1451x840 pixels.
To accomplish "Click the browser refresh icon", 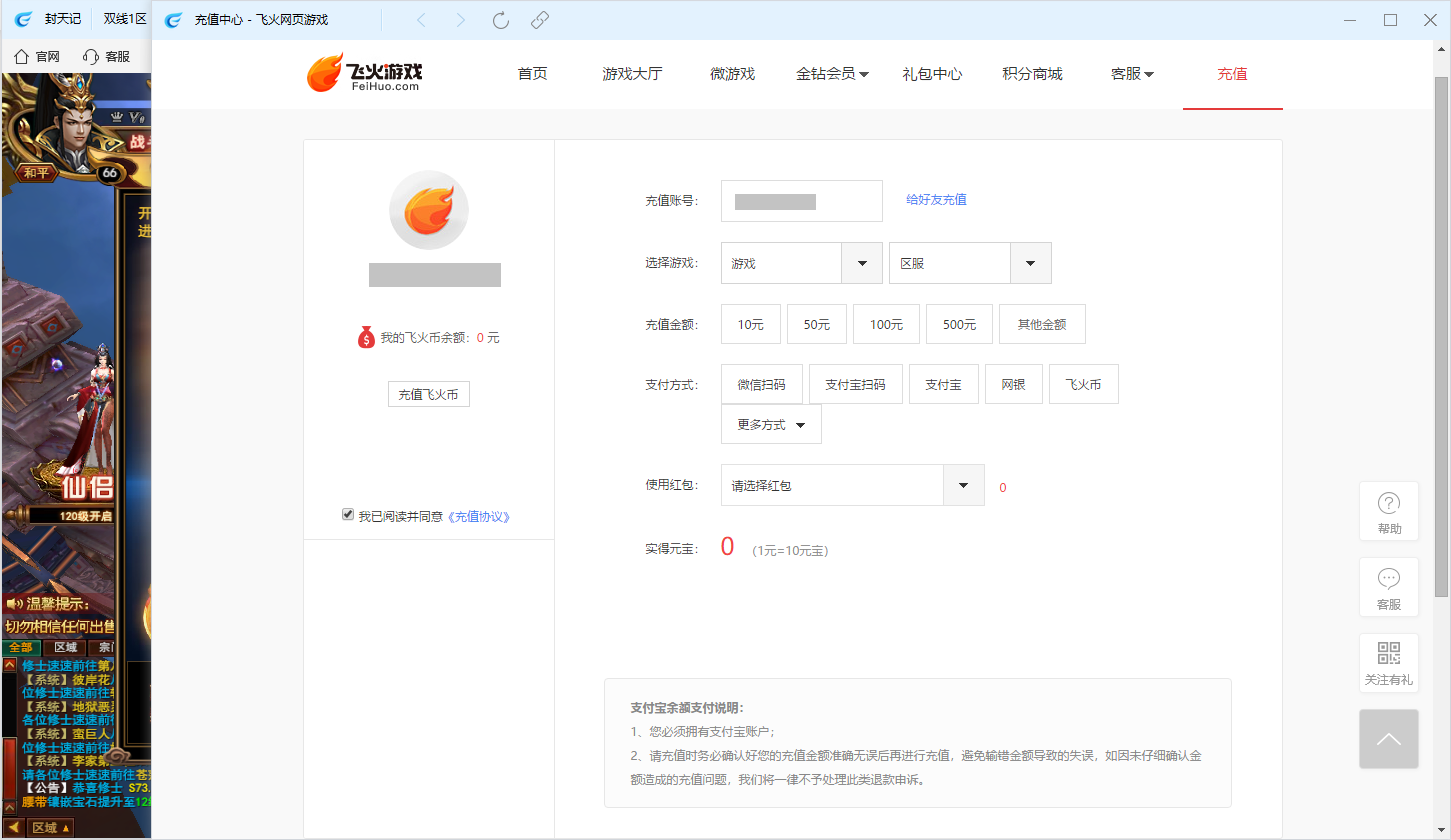I will tap(501, 20).
